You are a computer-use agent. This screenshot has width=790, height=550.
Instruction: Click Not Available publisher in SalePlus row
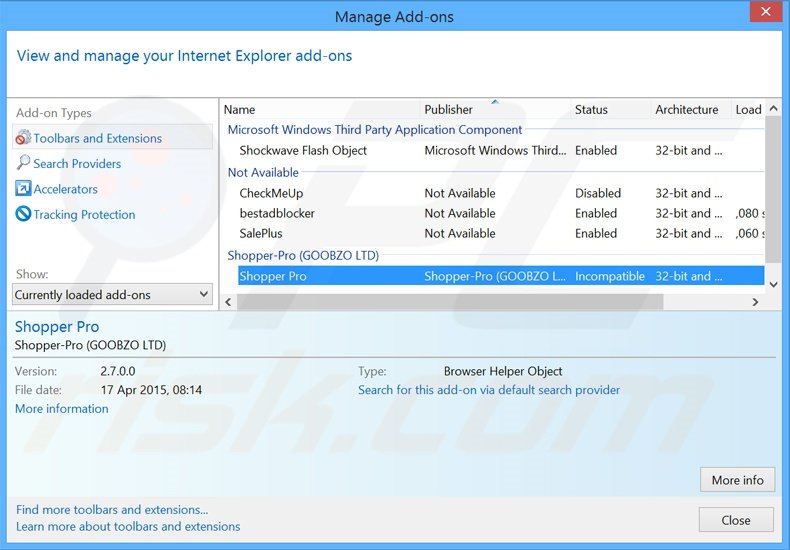(459, 233)
